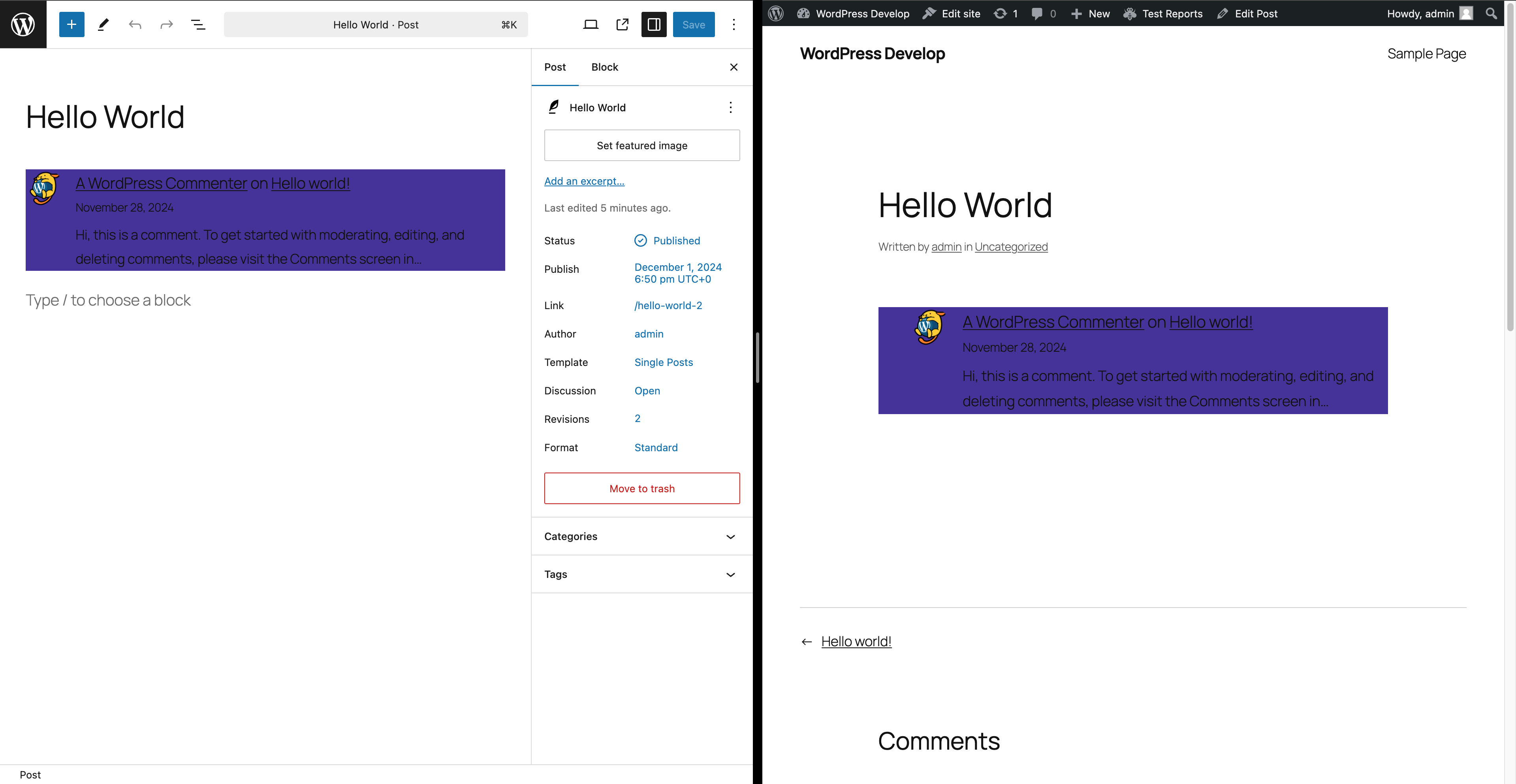
Task: Click the block inserter plus button
Action: point(71,24)
